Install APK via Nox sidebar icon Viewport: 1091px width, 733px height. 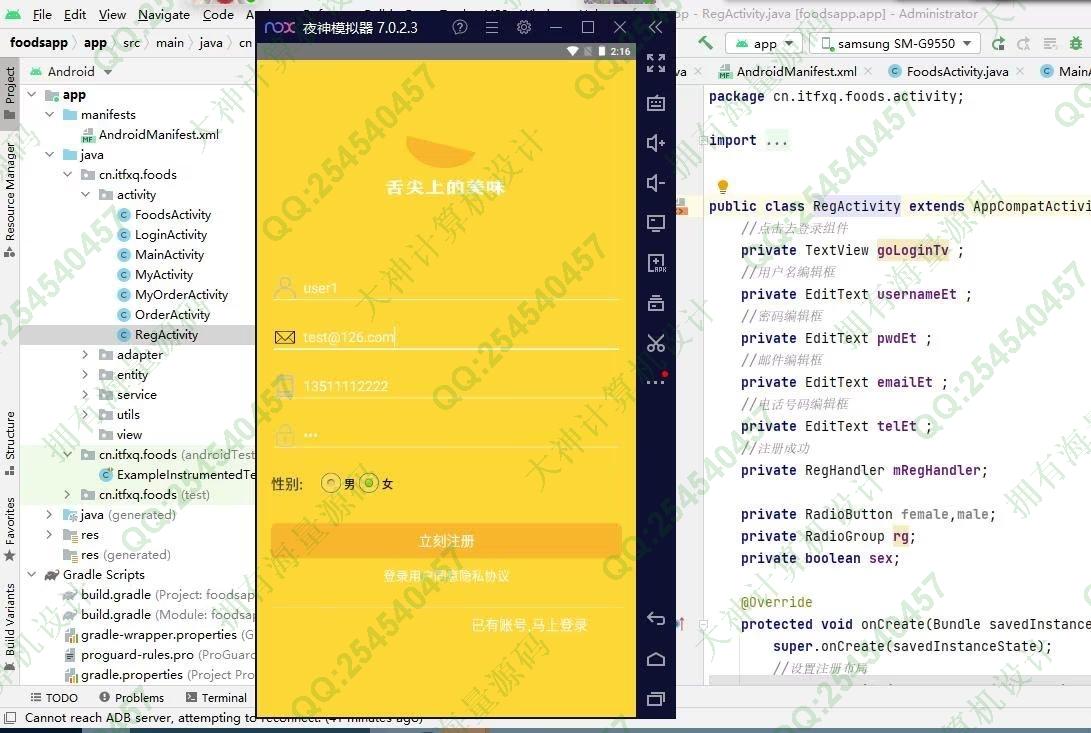pyautogui.click(x=655, y=263)
